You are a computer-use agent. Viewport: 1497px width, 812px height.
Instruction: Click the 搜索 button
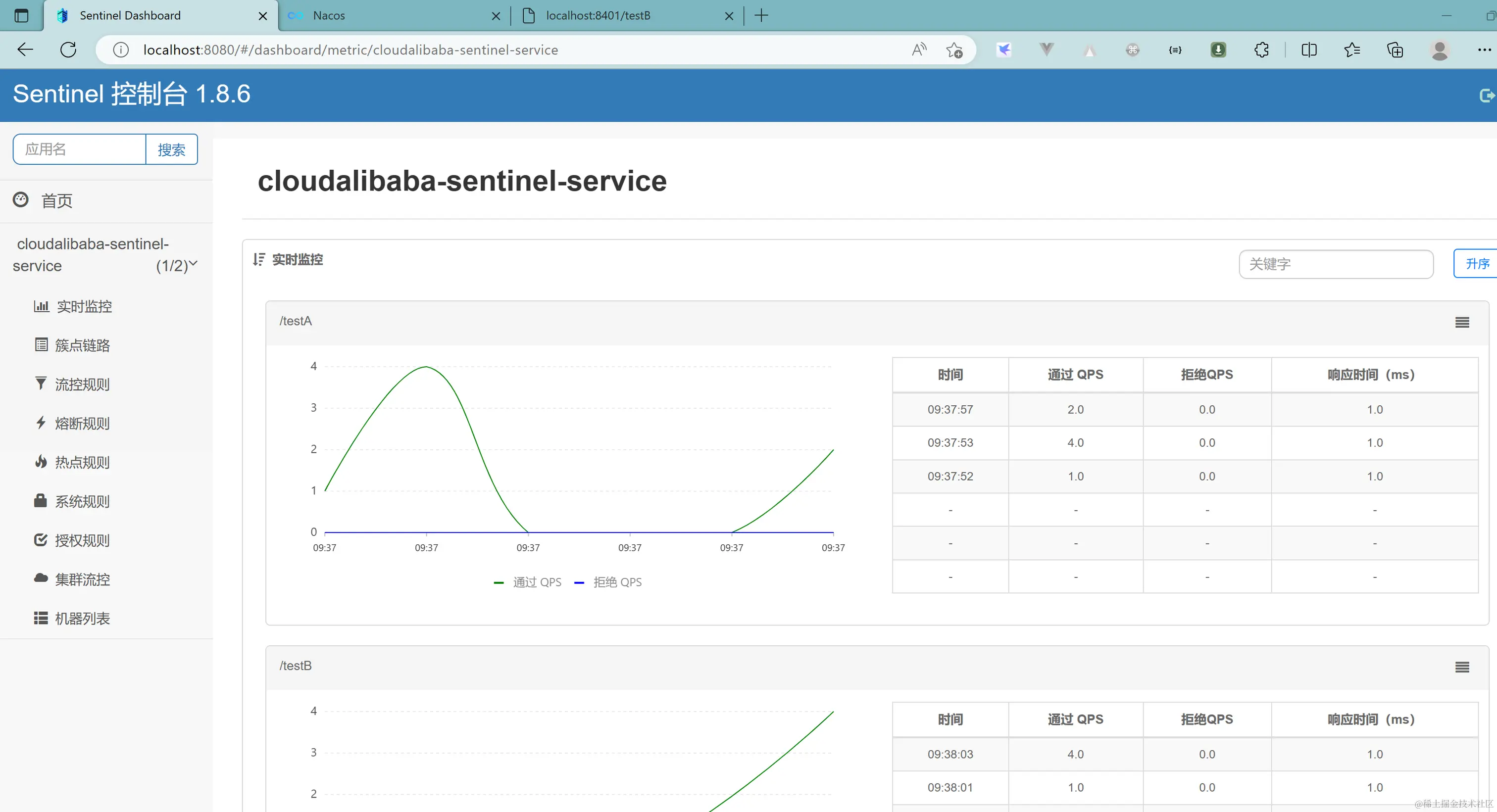point(171,149)
